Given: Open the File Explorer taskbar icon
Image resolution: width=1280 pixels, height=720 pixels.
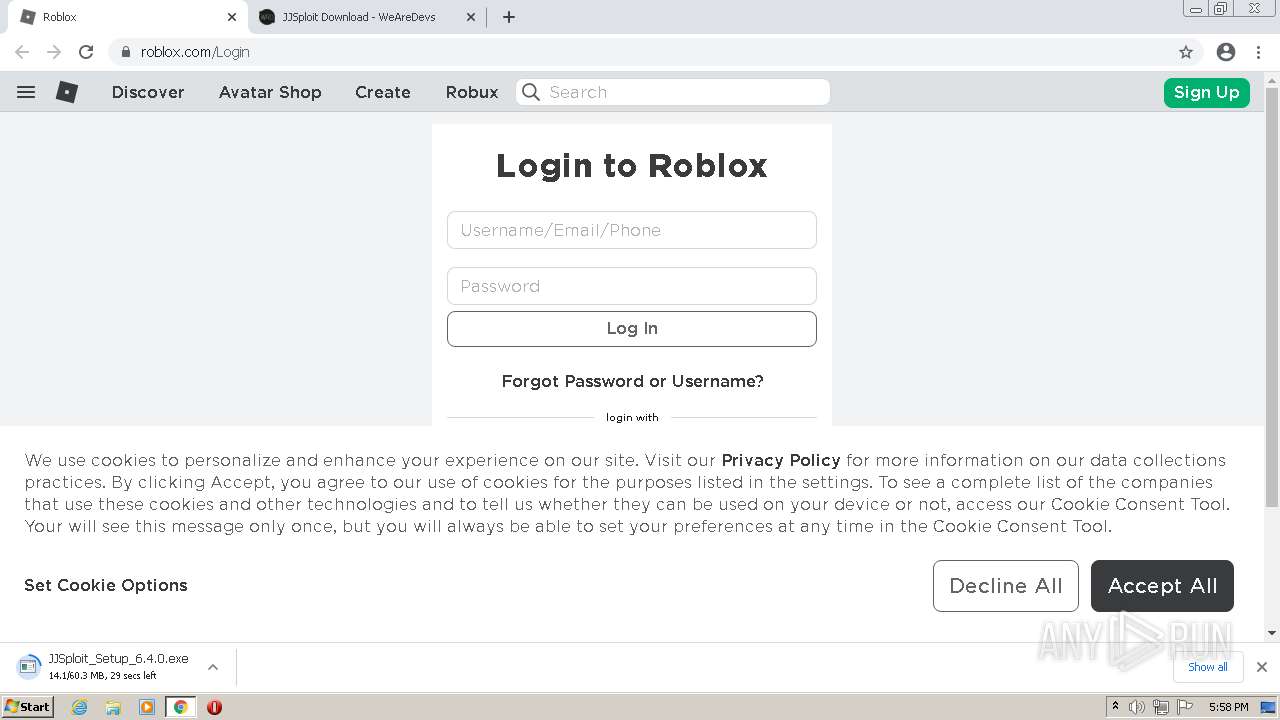Looking at the screenshot, I should tap(113, 707).
